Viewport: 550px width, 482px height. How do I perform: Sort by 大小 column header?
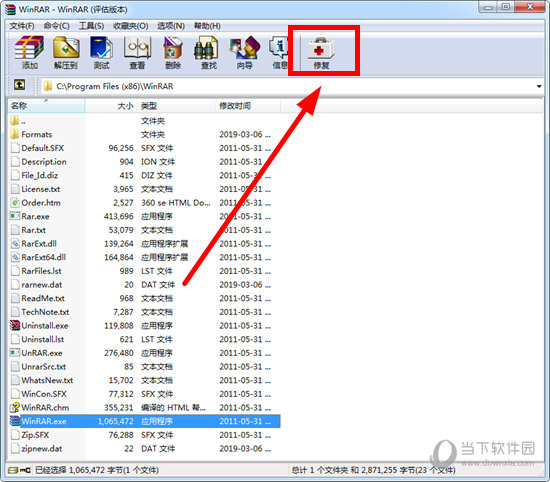click(x=111, y=106)
